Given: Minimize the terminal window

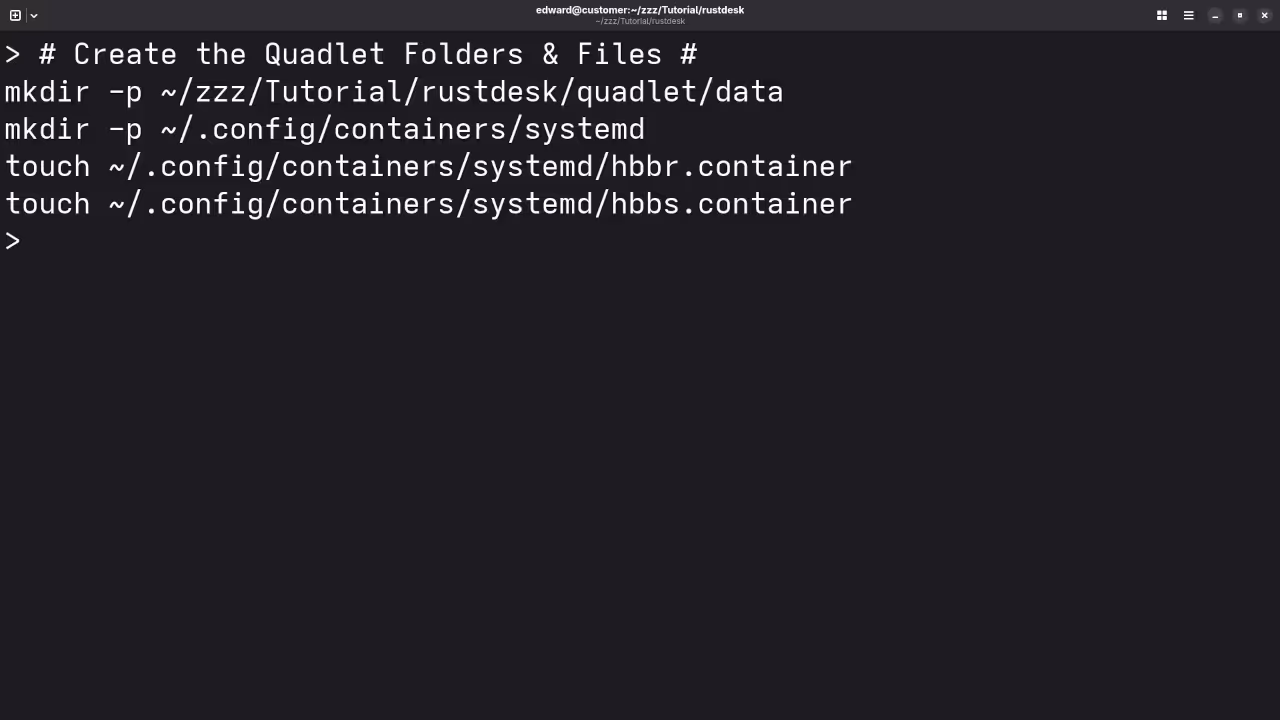Looking at the screenshot, I should [x=1215, y=15].
